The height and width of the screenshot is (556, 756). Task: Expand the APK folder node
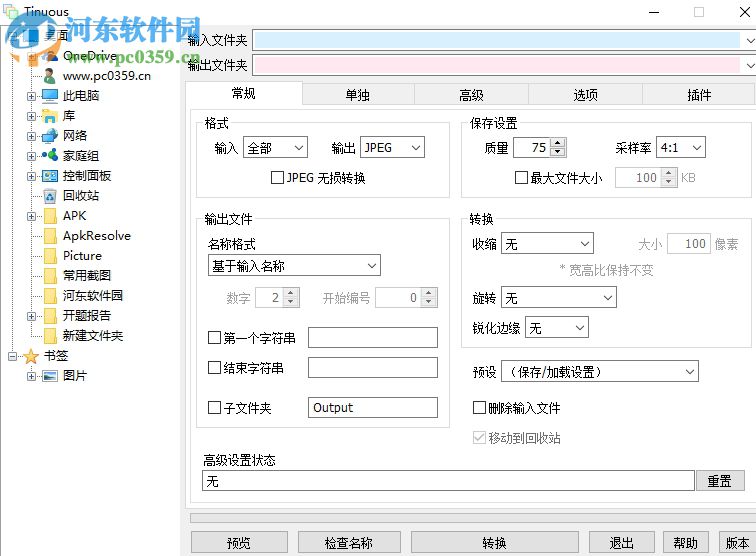coord(31,216)
